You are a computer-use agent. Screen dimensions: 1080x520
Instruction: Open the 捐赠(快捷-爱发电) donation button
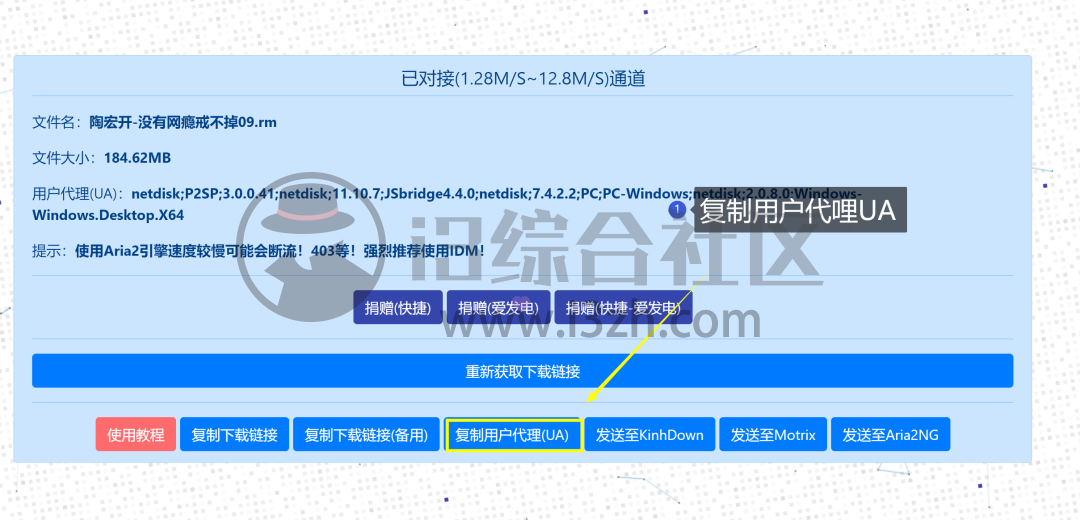[x=623, y=307]
